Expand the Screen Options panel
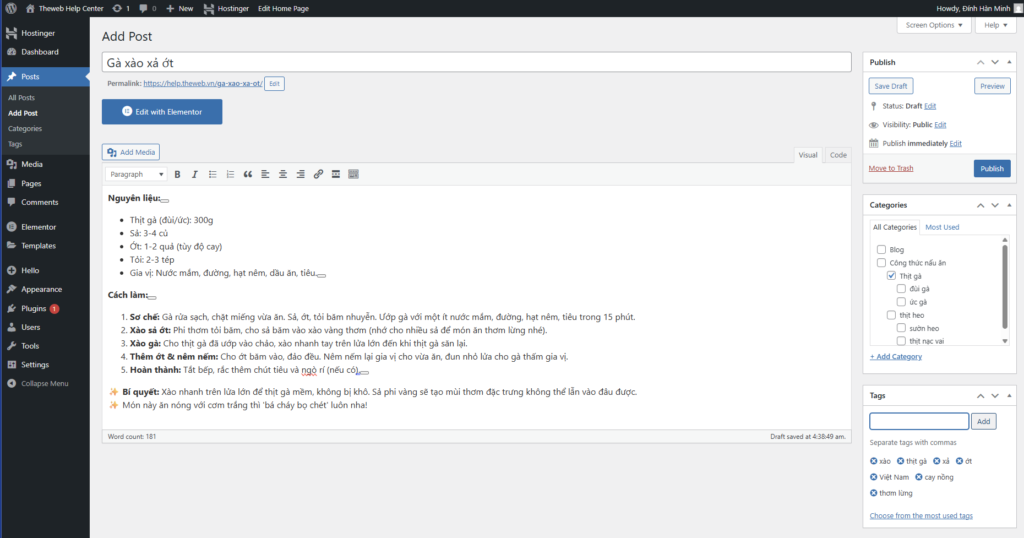This screenshot has width=1024, height=538. 936,25
